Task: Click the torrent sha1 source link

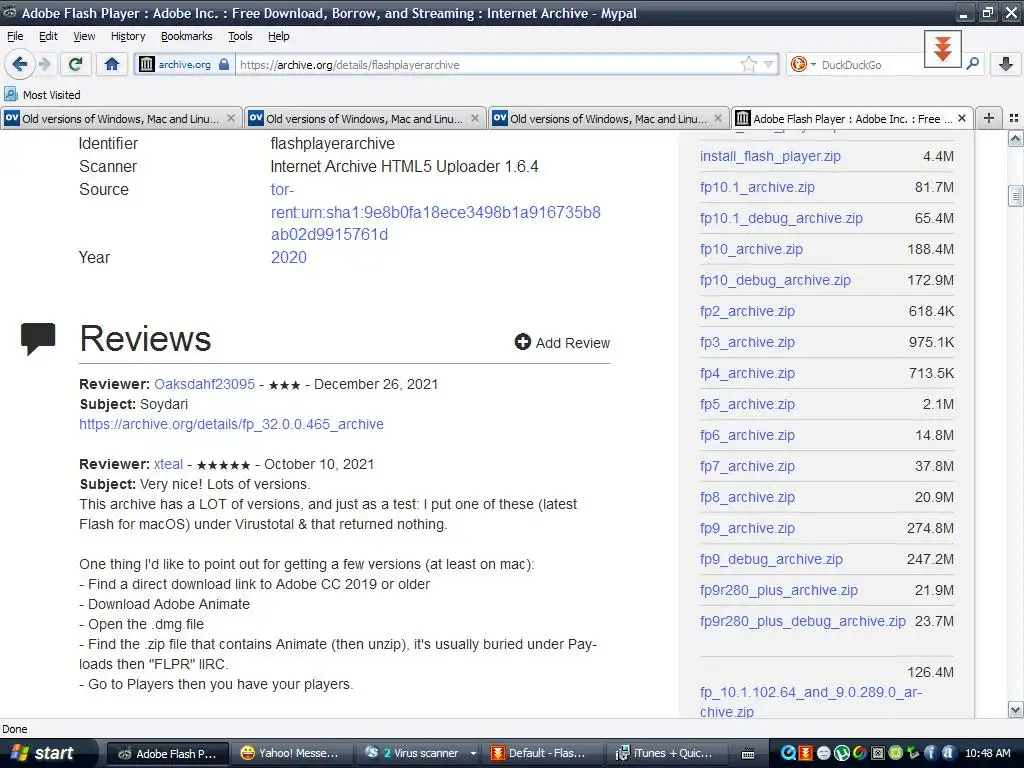Action: coord(436,212)
